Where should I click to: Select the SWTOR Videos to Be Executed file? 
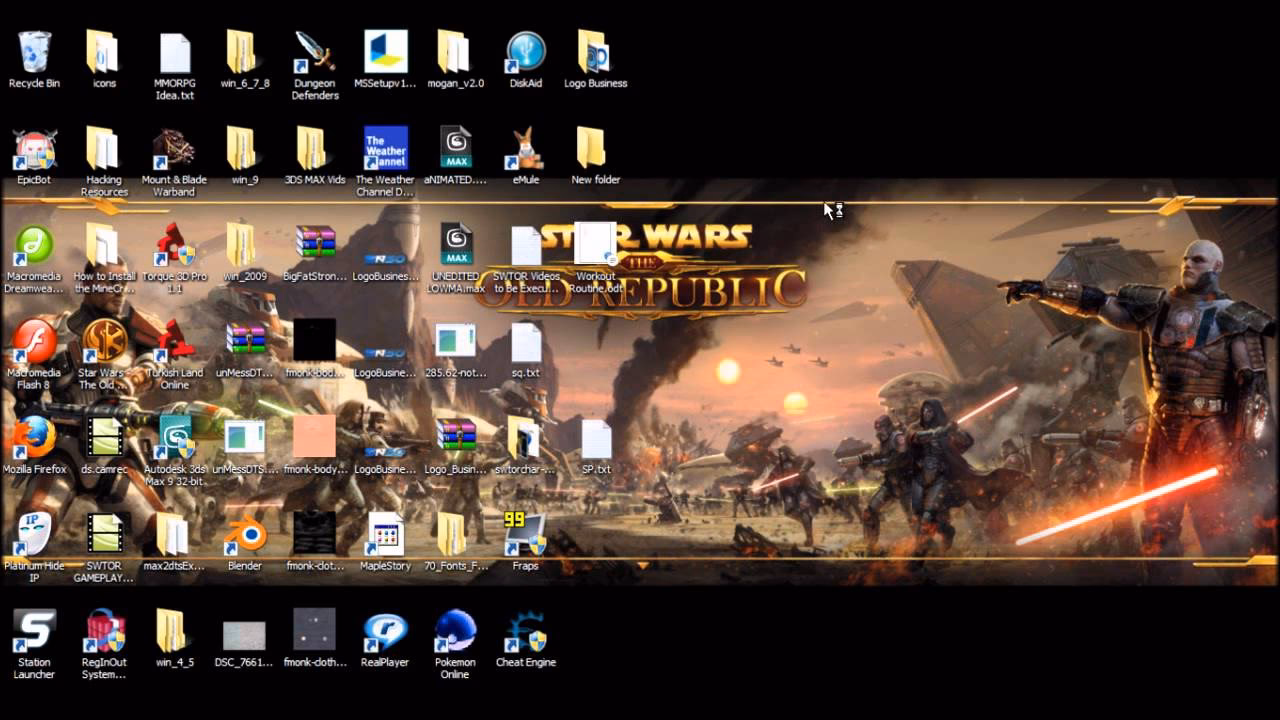click(525, 245)
